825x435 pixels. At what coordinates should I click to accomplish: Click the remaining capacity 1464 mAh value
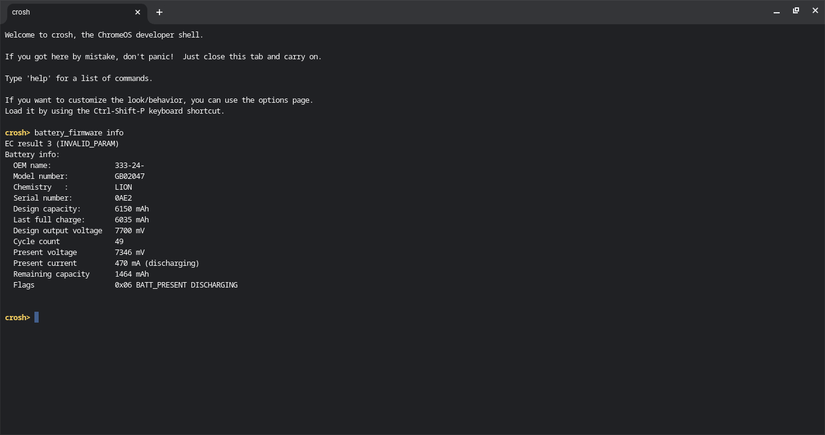click(132, 274)
